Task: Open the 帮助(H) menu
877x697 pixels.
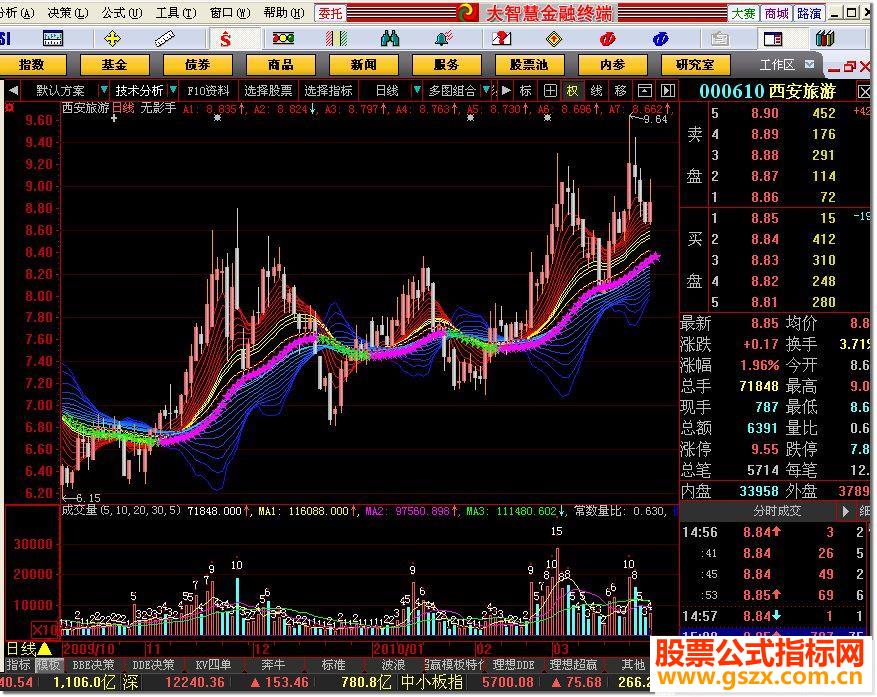Action: tap(284, 12)
